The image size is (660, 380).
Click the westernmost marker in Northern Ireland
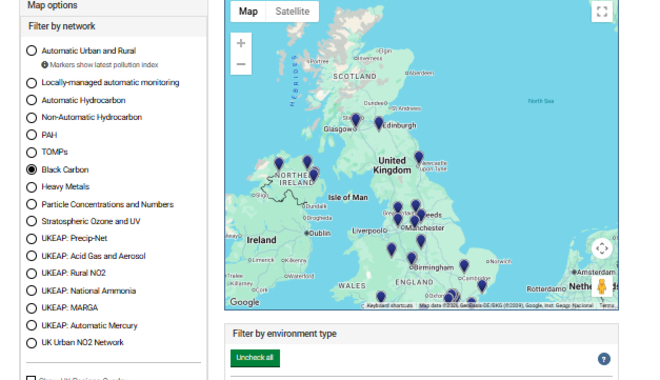coord(279,164)
